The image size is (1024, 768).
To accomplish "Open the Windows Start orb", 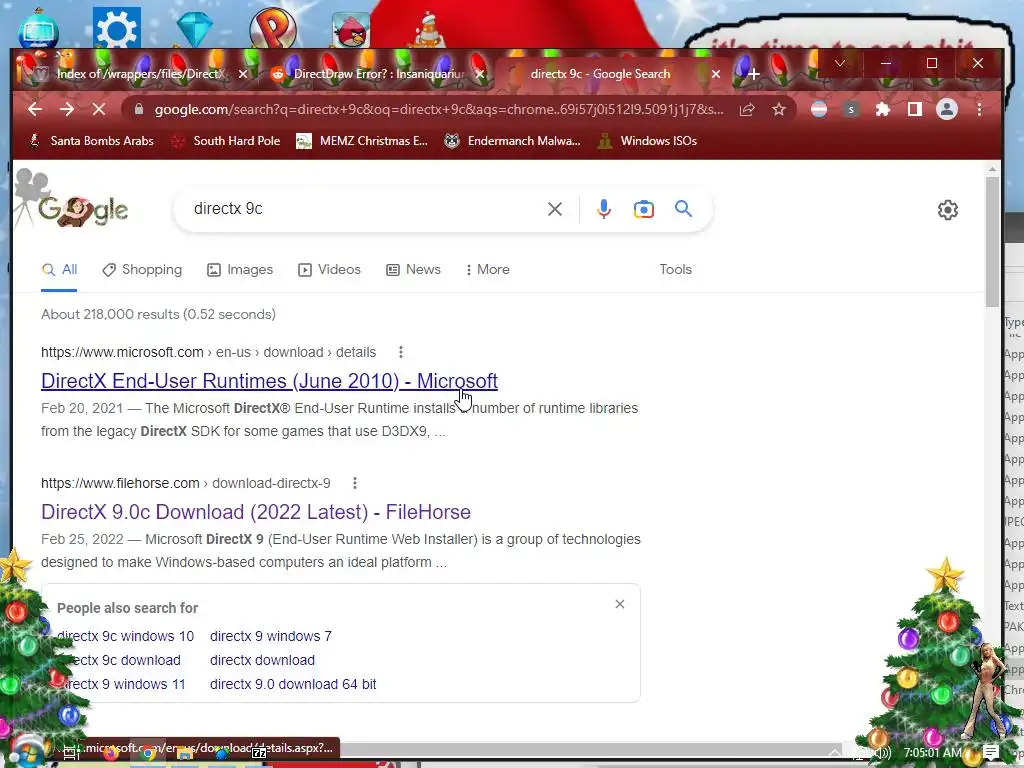I will [28, 753].
